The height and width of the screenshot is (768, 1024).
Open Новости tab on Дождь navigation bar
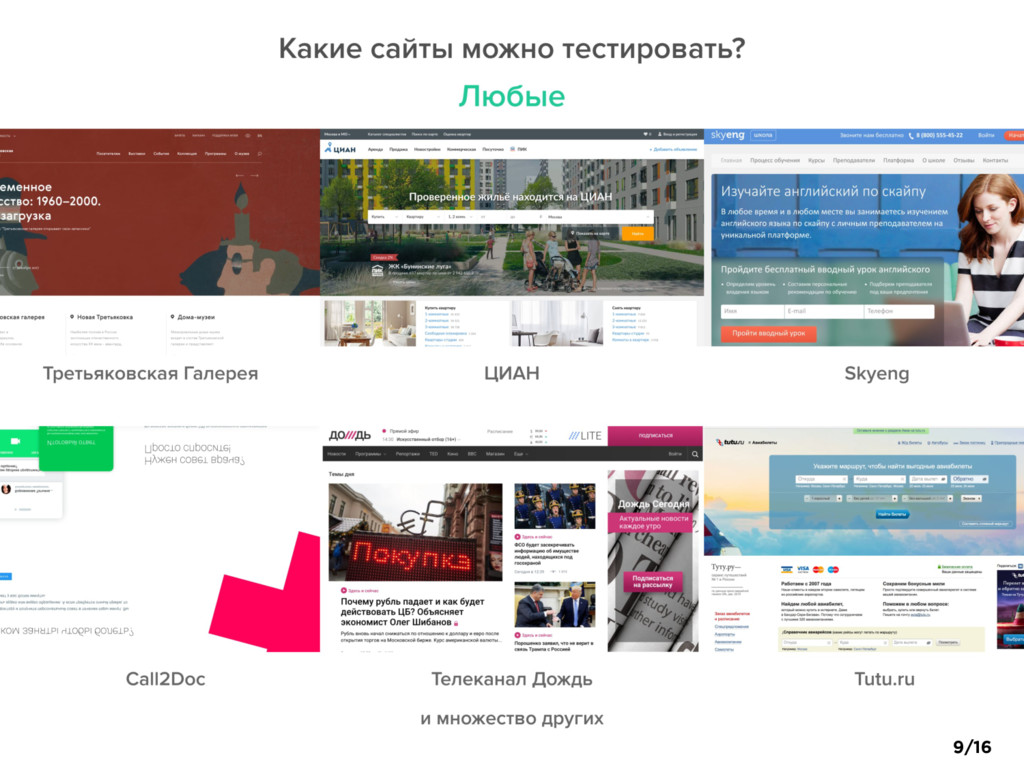click(x=336, y=454)
